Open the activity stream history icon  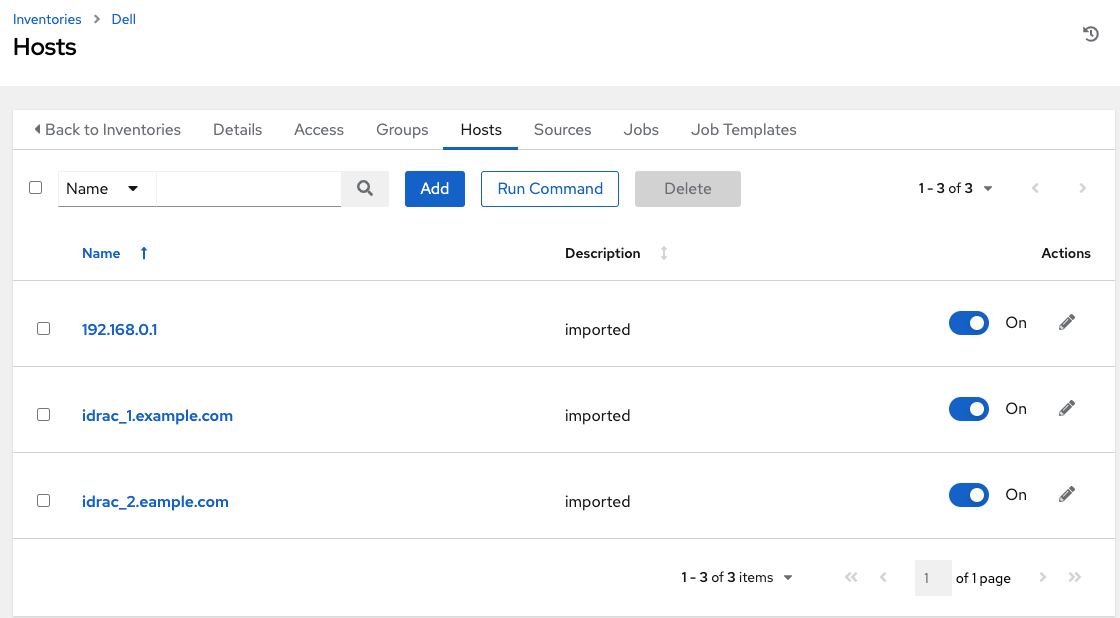[1091, 35]
